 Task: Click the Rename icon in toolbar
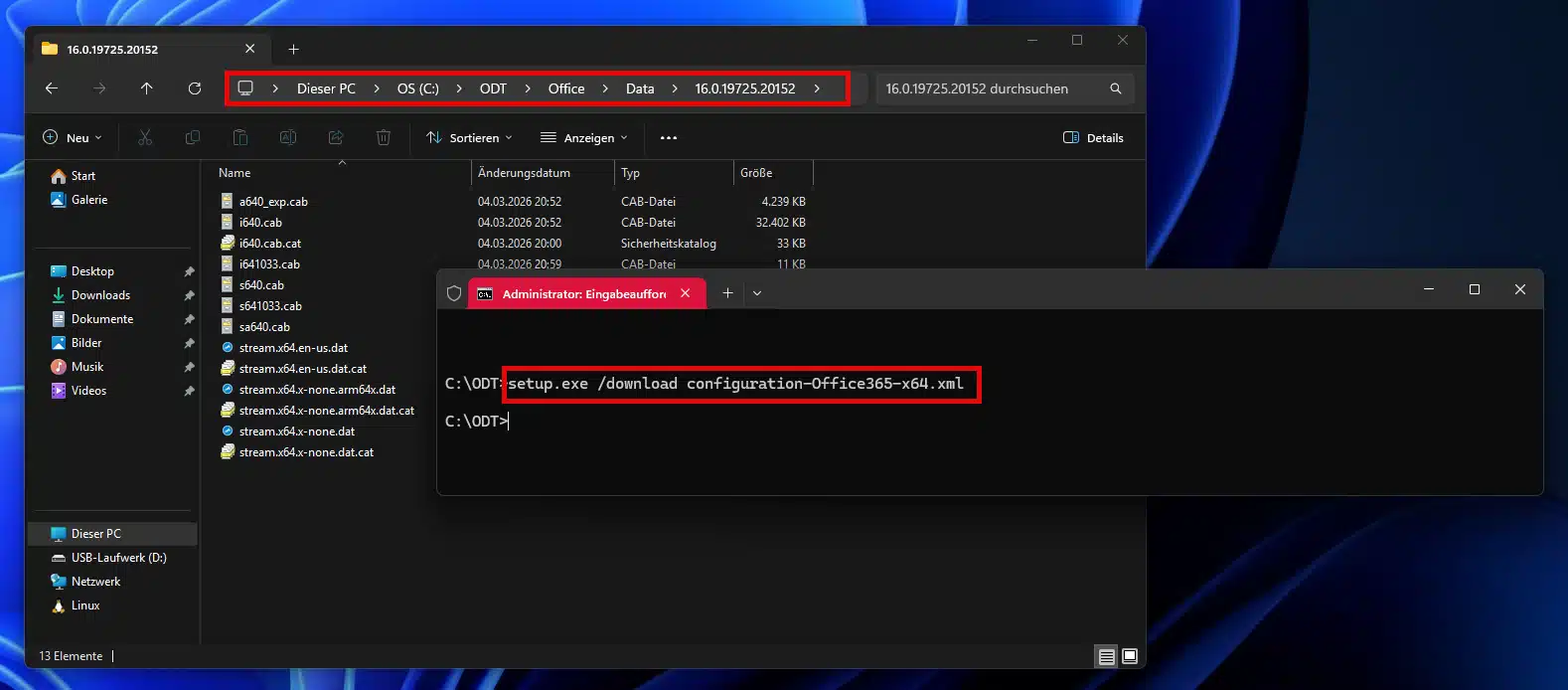click(x=288, y=138)
